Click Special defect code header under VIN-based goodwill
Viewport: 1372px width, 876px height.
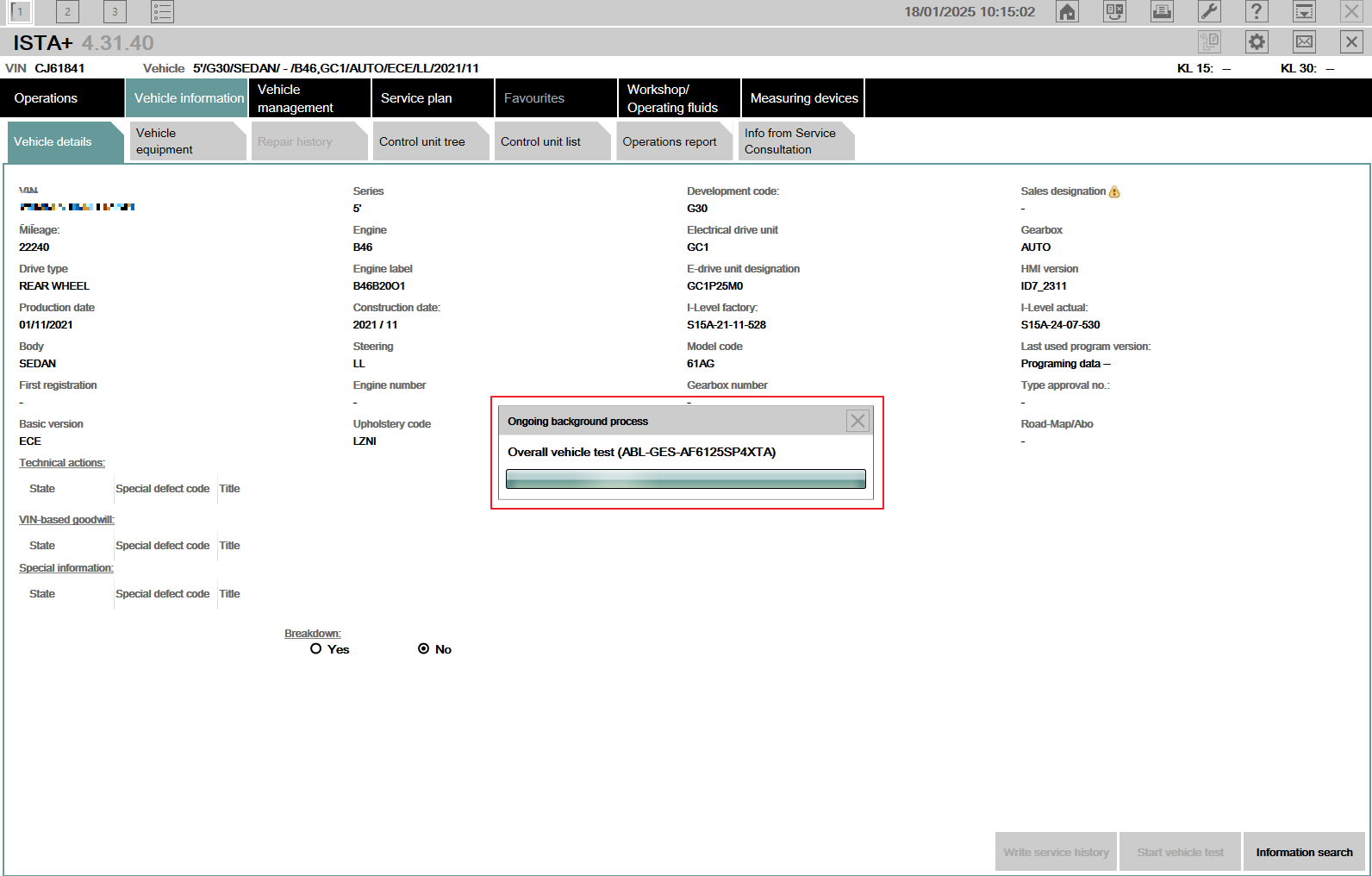pyautogui.click(x=163, y=546)
